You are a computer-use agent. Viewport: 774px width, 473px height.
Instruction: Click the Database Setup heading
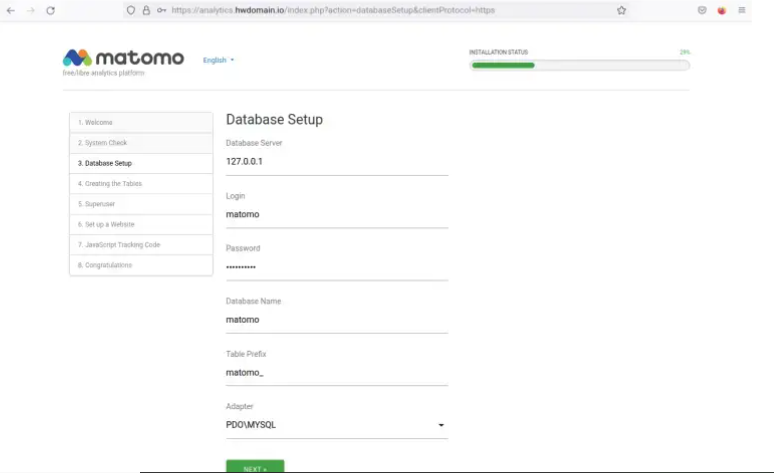click(274, 119)
